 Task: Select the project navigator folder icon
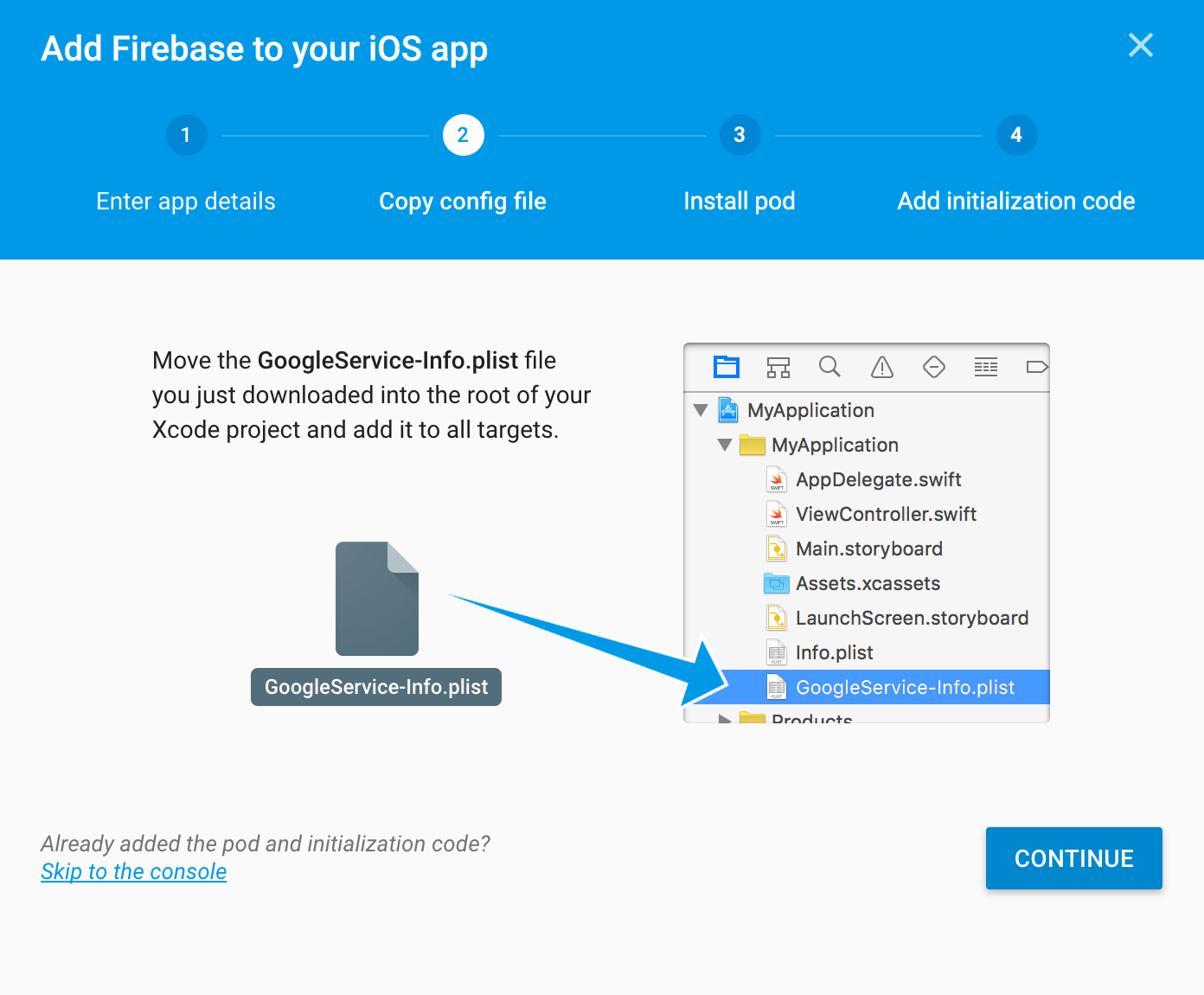[727, 367]
